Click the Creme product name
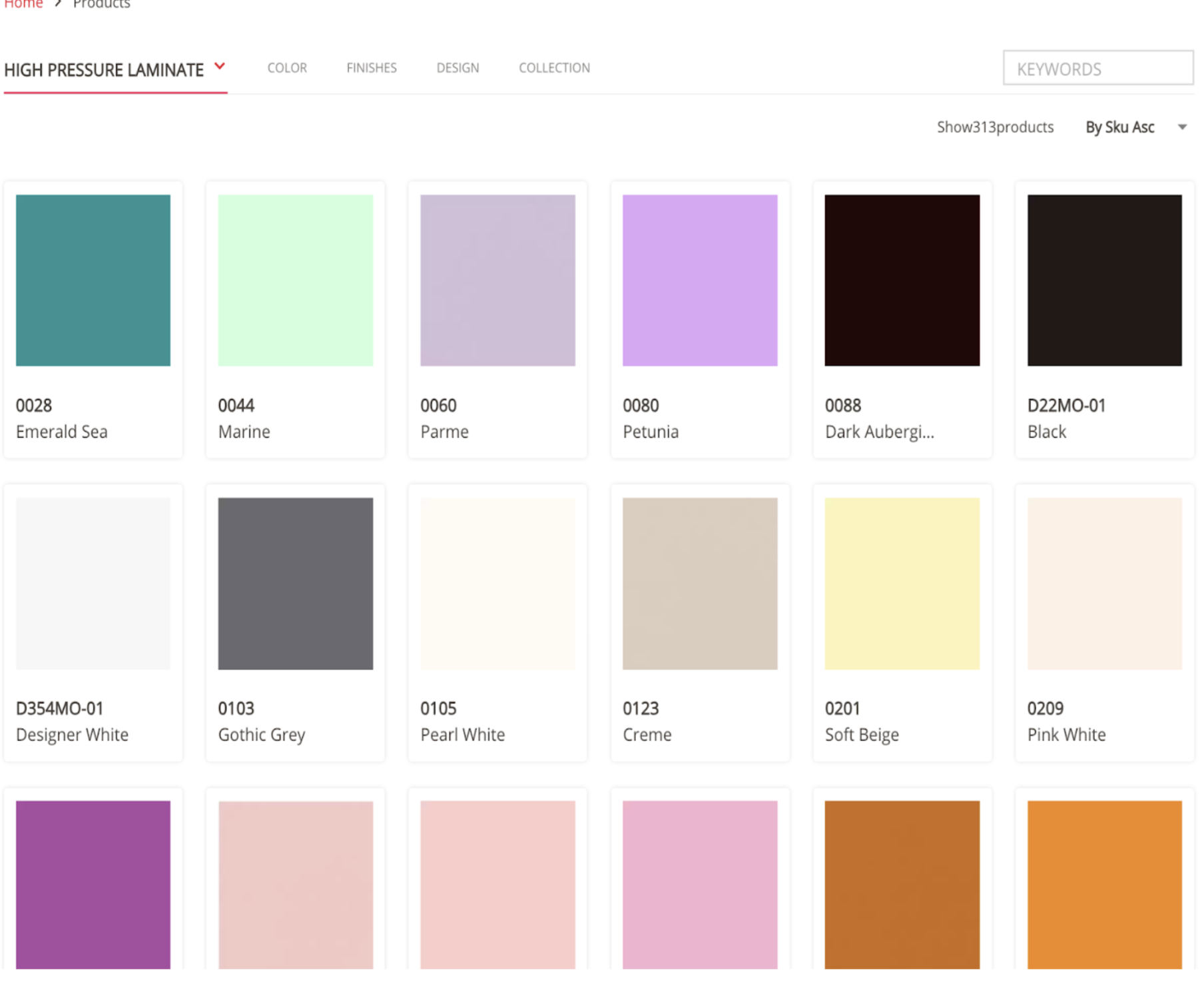The height and width of the screenshot is (986, 1204). point(647,734)
